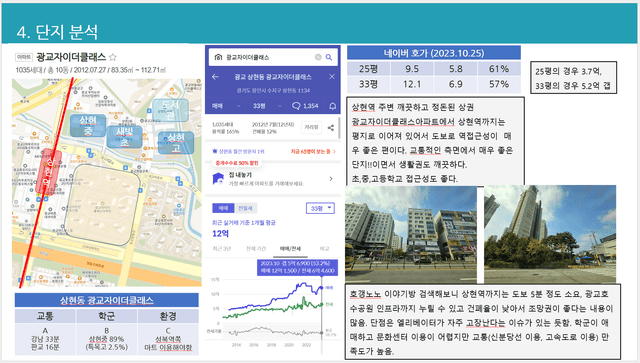Viewport: 640px width, 363px height.
Task: Click the 상현중 89% cell
Action: 107,339
